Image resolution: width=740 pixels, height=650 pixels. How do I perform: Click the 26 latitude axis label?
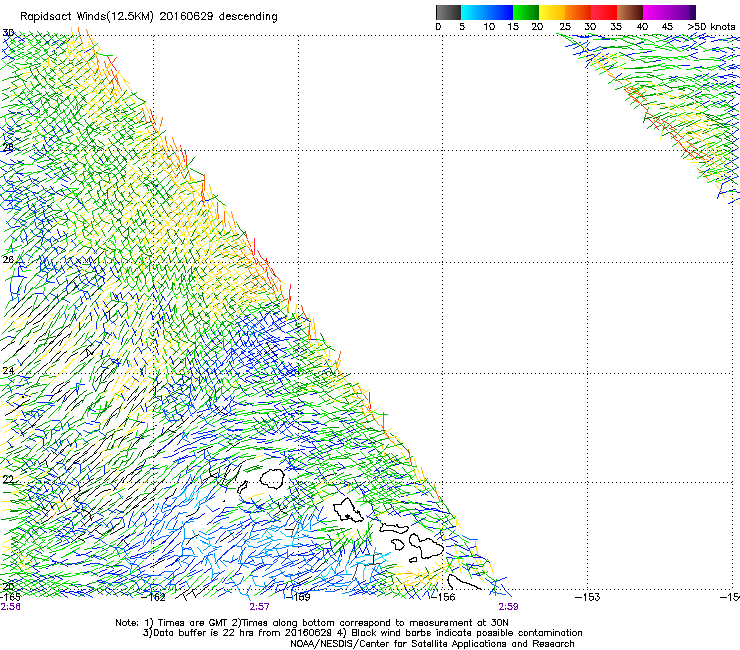pyautogui.click(x=8, y=260)
